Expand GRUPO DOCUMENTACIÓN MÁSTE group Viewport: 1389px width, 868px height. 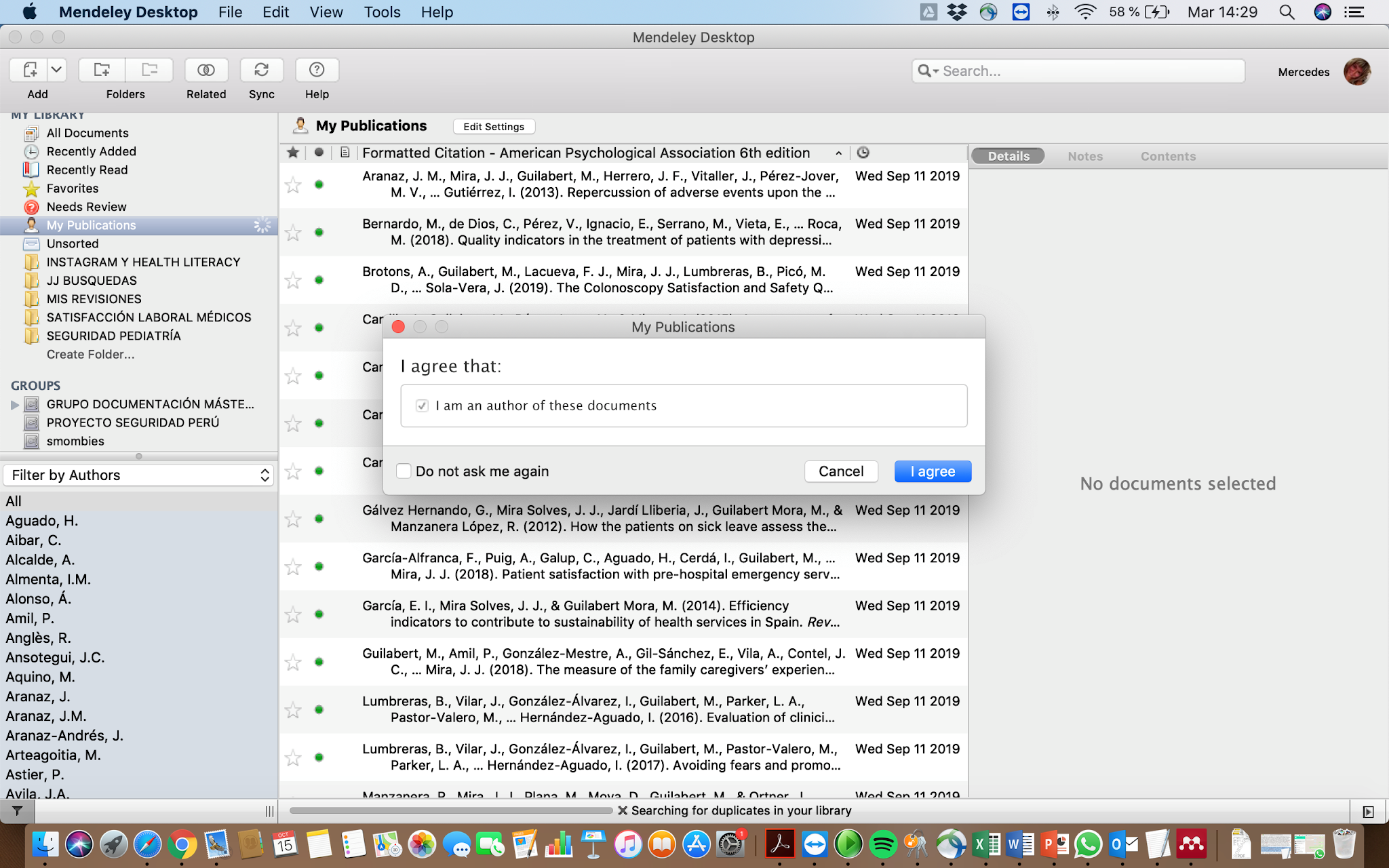click(15, 405)
